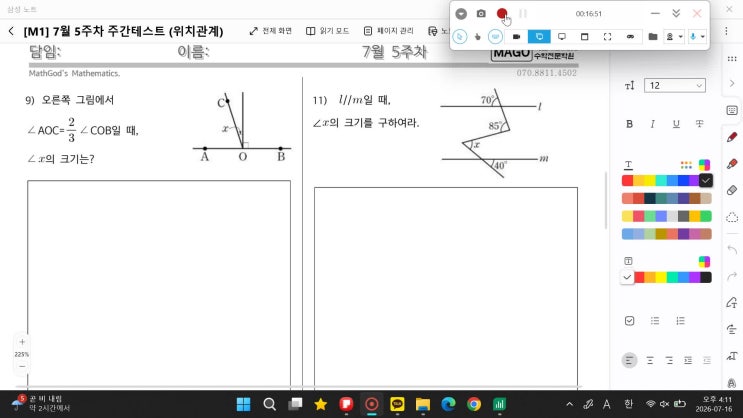Open page management (페이지 관리)
The height and width of the screenshot is (418, 743).
click(389, 31)
